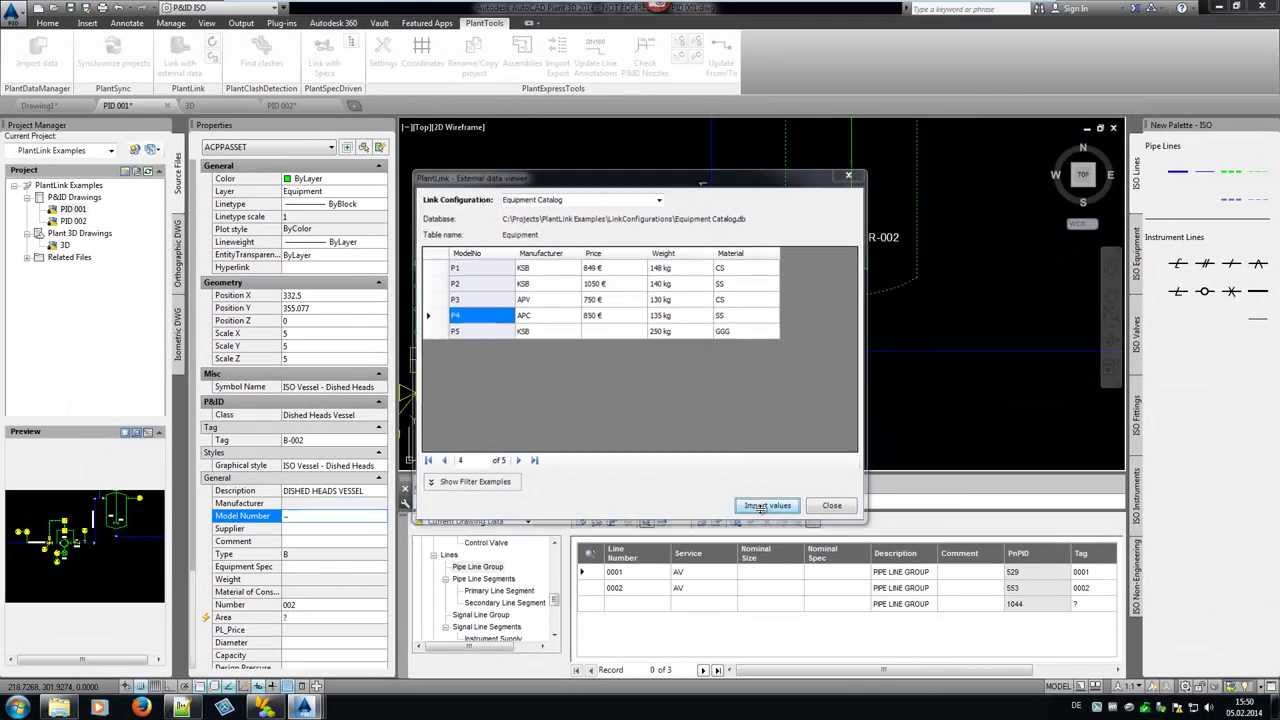Go to next record in external data viewer
This screenshot has width=1280, height=720.
[x=518, y=460]
